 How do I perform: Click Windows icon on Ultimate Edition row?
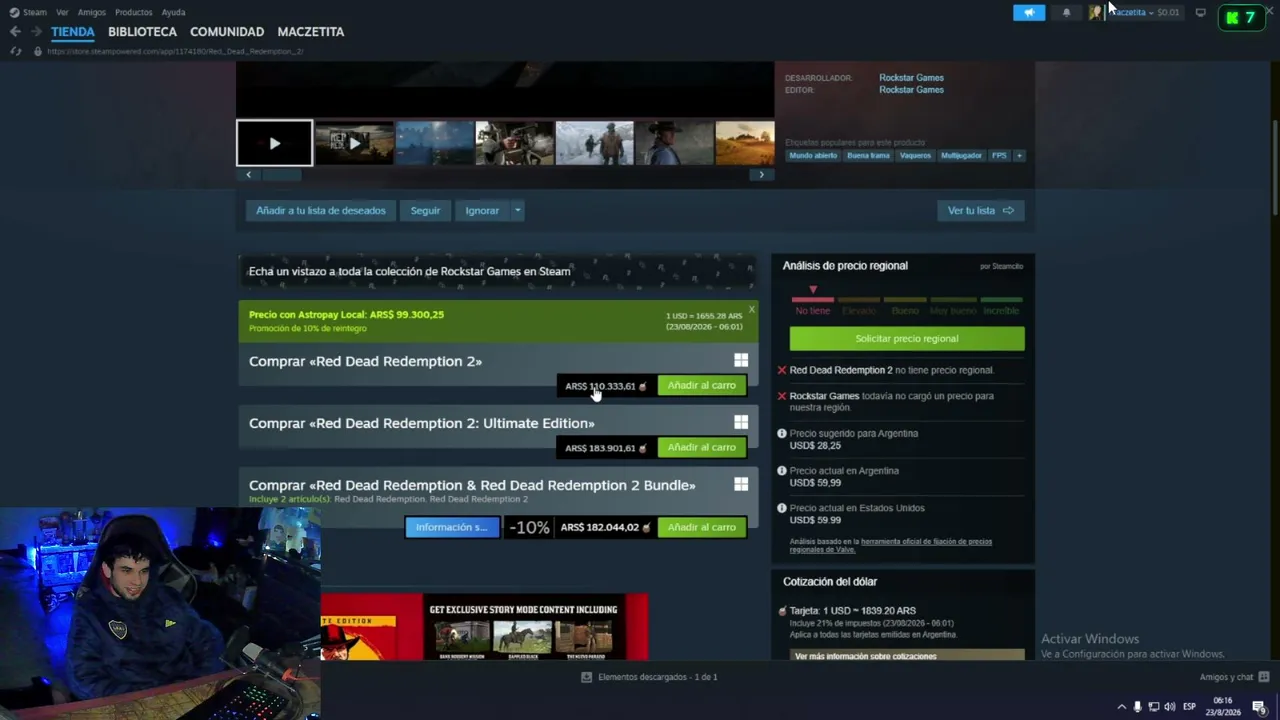click(741, 422)
